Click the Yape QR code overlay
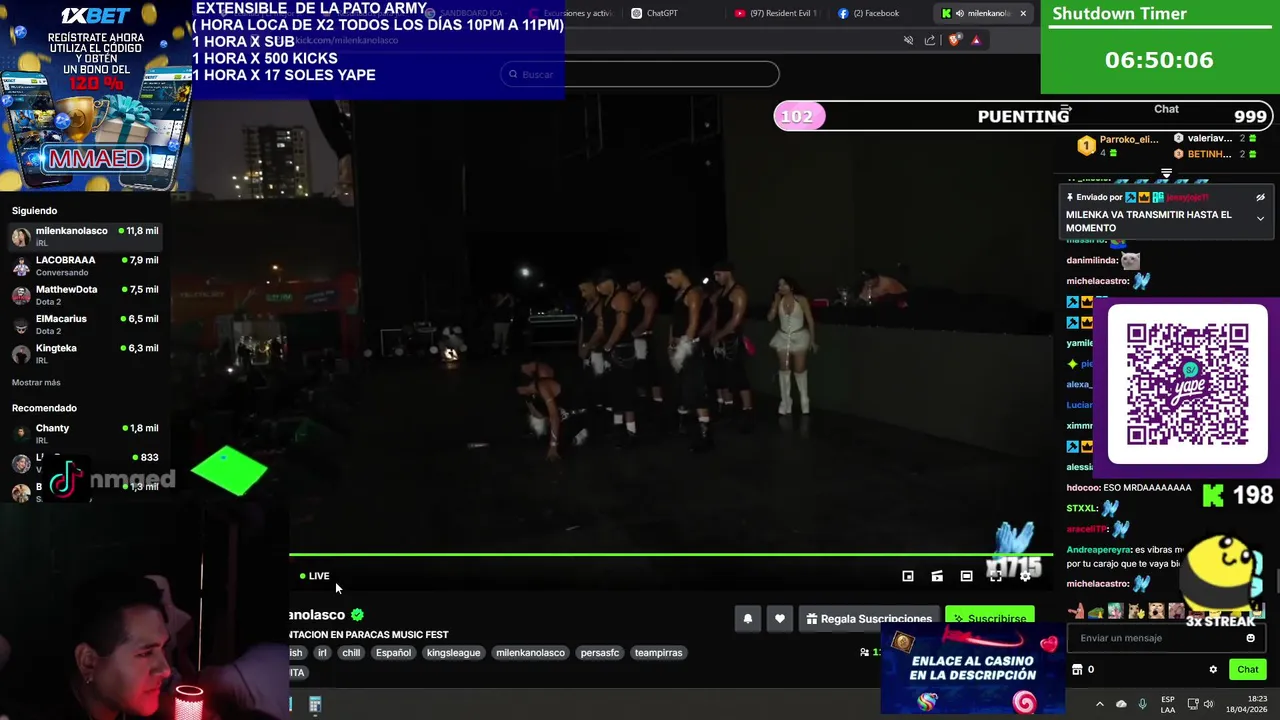1280x720 pixels. 1187,385
